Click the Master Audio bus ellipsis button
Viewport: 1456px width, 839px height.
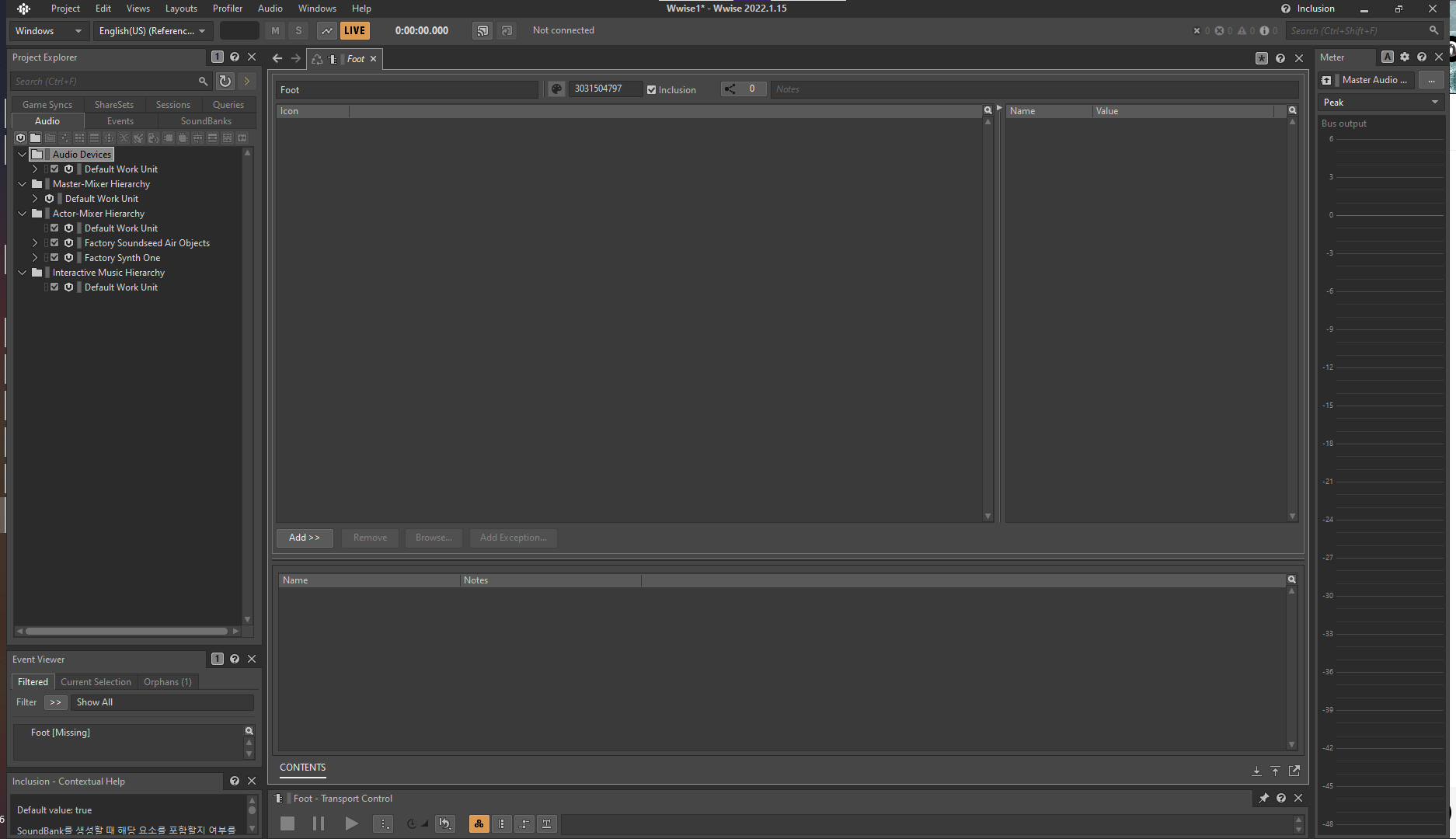[1431, 80]
